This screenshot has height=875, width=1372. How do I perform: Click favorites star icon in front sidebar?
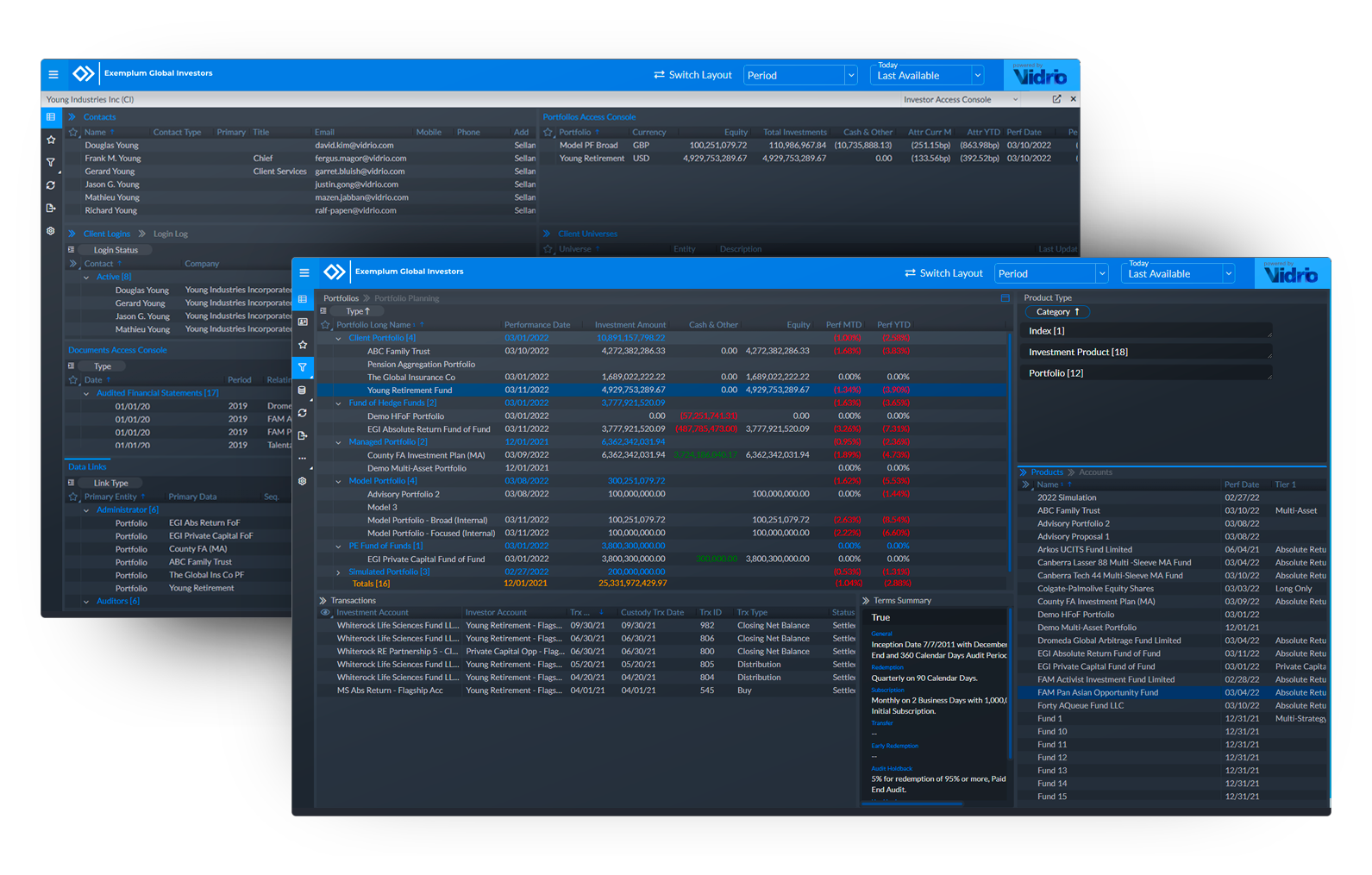(x=303, y=345)
